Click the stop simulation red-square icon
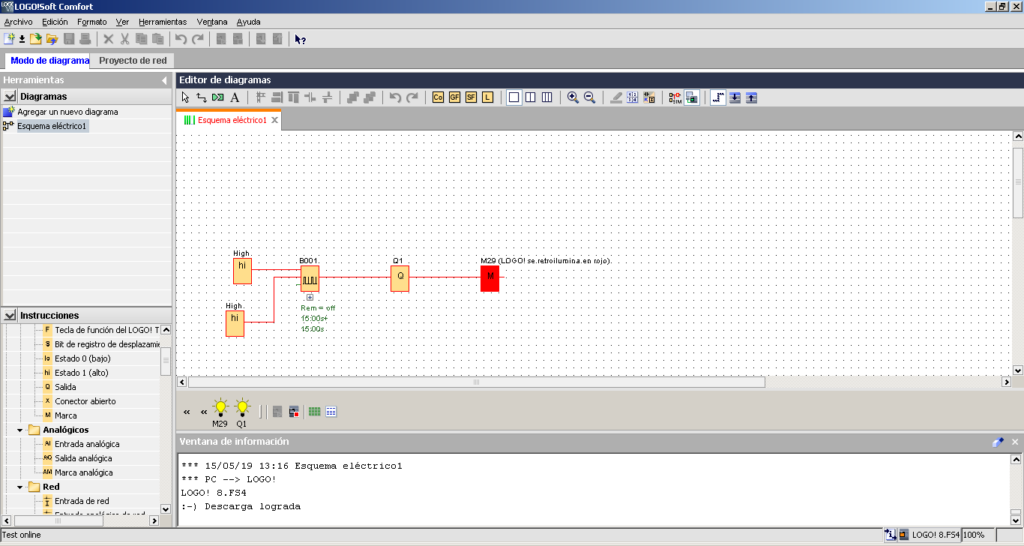 tap(294, 411)
